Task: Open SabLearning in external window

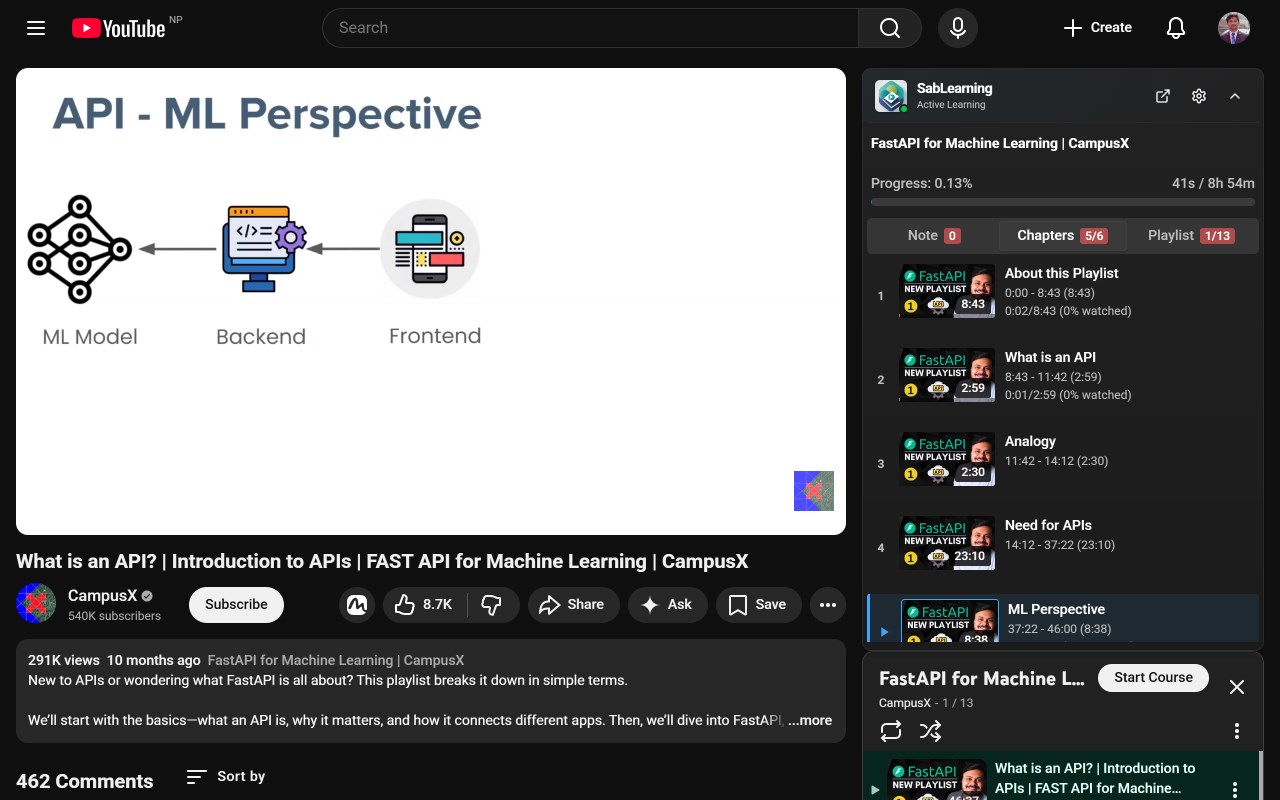Action: click(1163, 96)
